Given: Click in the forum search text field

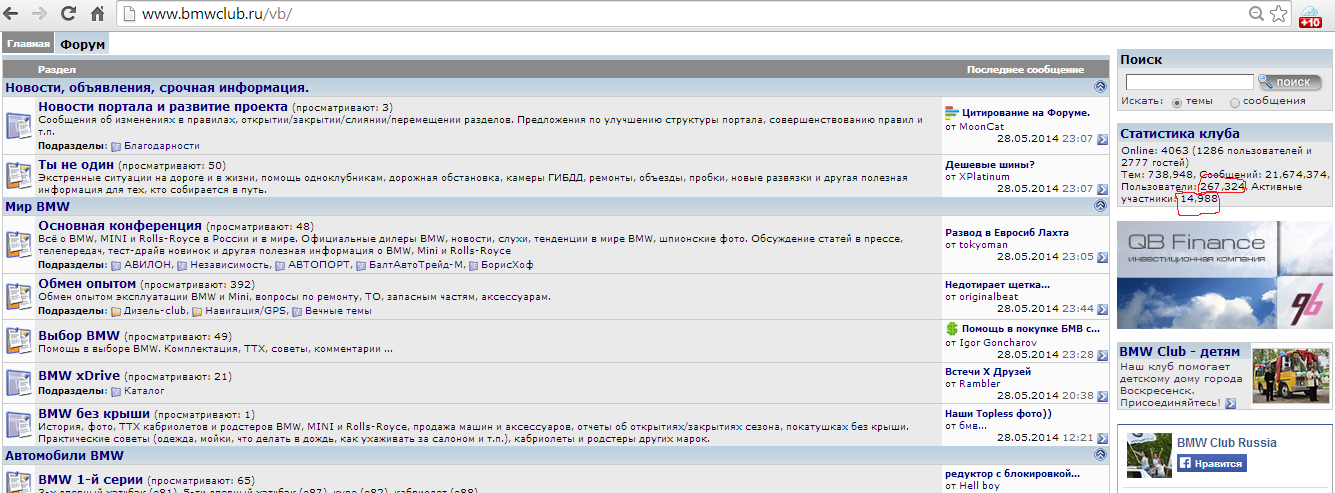Looking at the screenshot, I should point(1190,82).
